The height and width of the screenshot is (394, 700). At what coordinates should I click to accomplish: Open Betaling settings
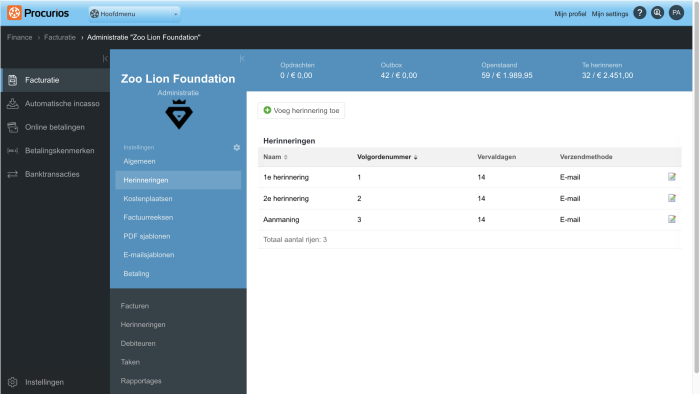click(x=136, y=274)
